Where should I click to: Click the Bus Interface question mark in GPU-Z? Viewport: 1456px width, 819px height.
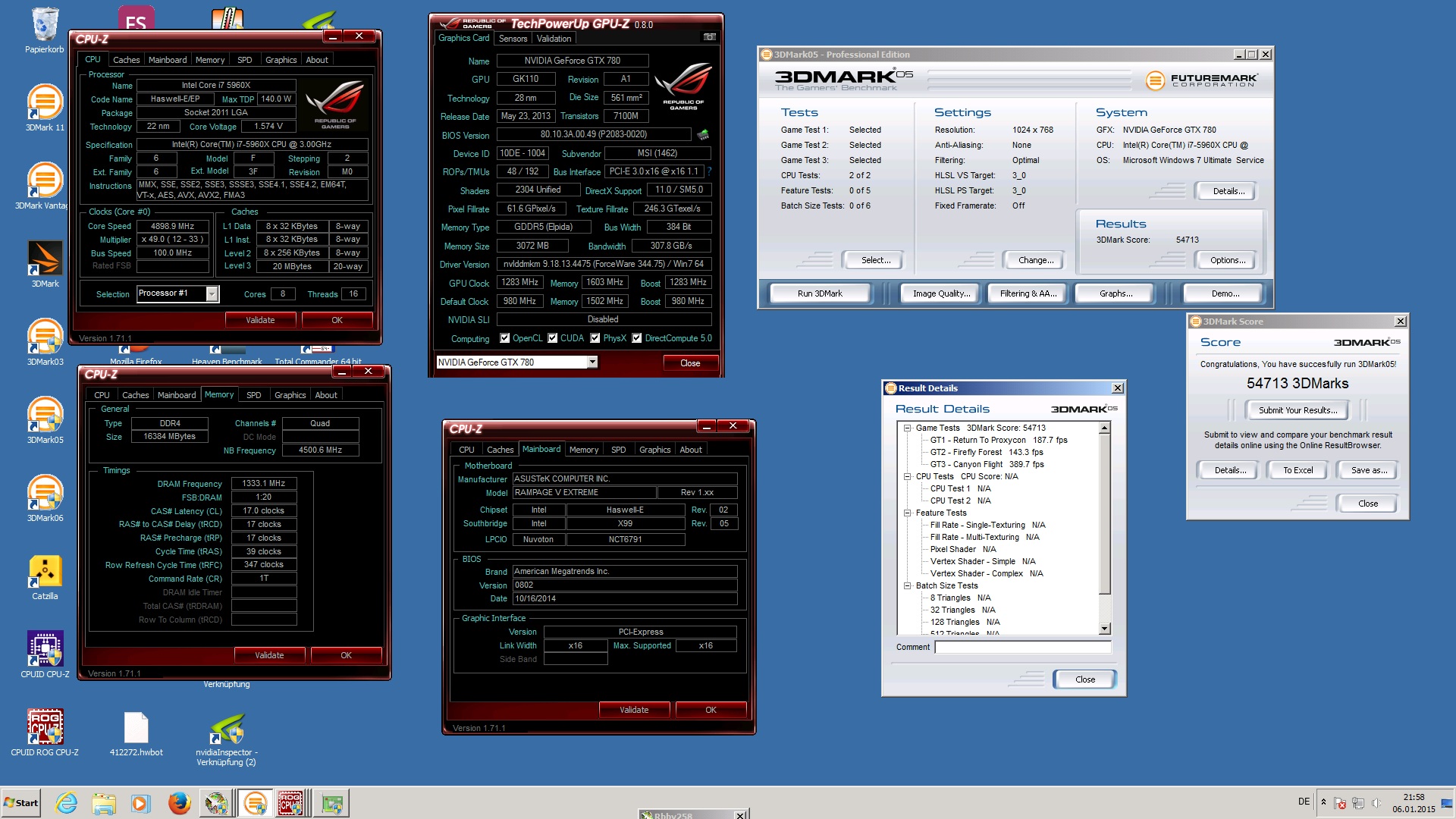click(709, 171)
